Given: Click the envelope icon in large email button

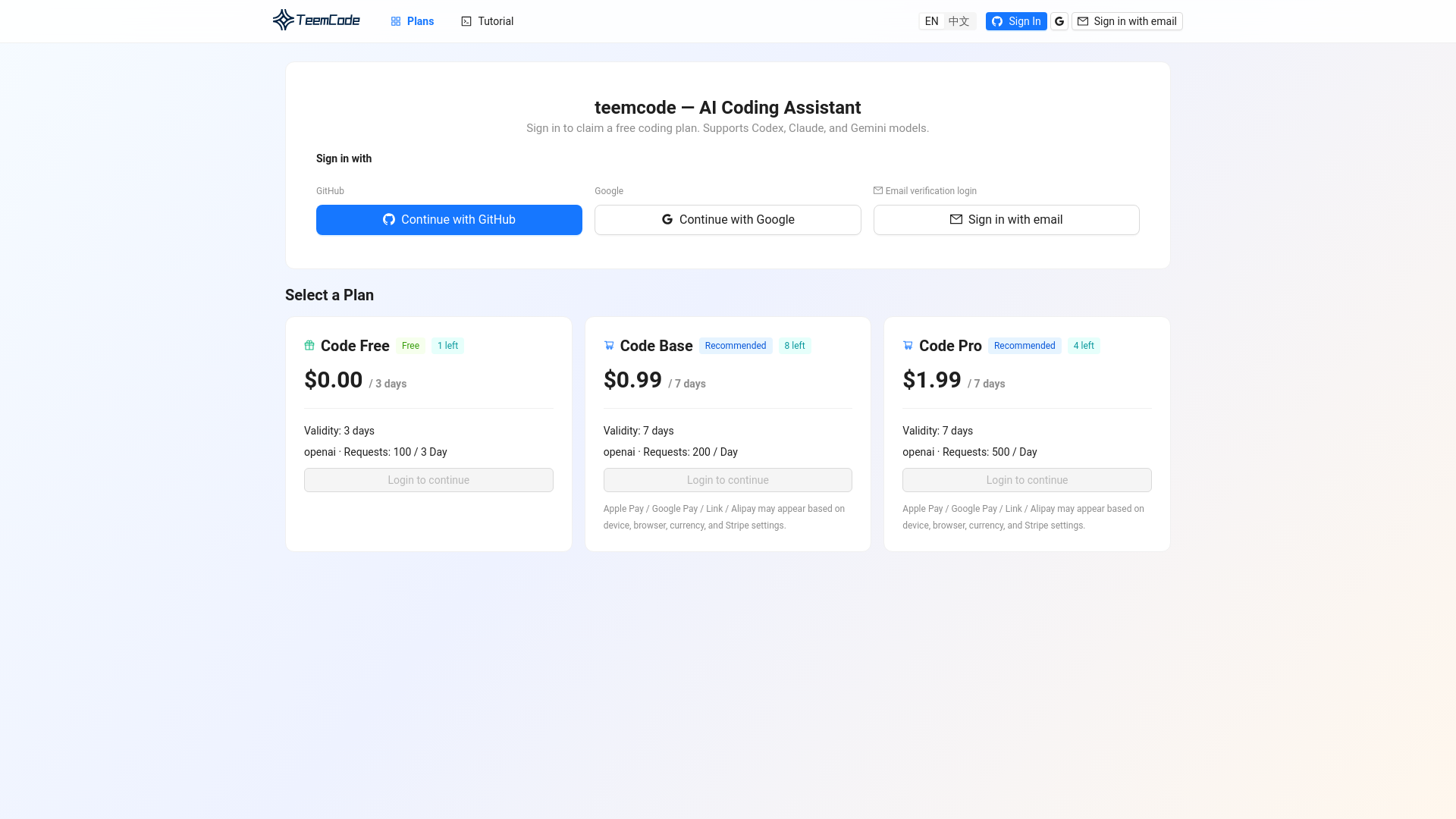Looking at the screenshot, I should point(956,220).
